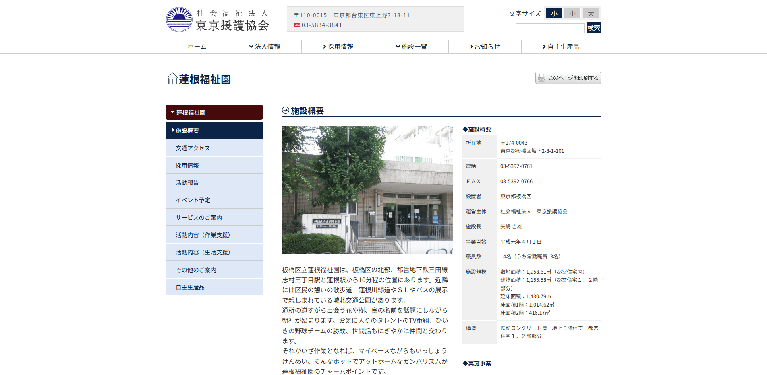Open お知らせ in the top navigation
Screen dimensions: 767x375
point(485,46)
